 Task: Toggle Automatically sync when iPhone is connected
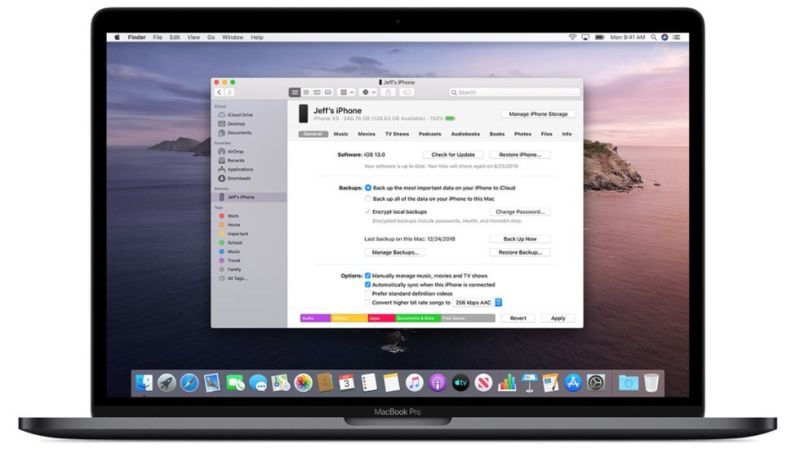(x=367, y=285)
